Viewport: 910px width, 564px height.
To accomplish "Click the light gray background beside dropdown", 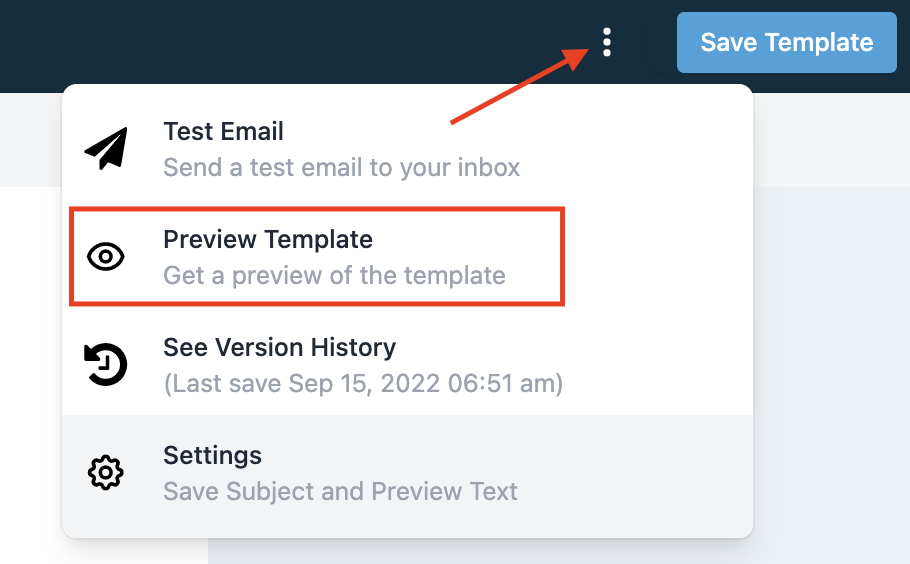I will pos(832,348).
